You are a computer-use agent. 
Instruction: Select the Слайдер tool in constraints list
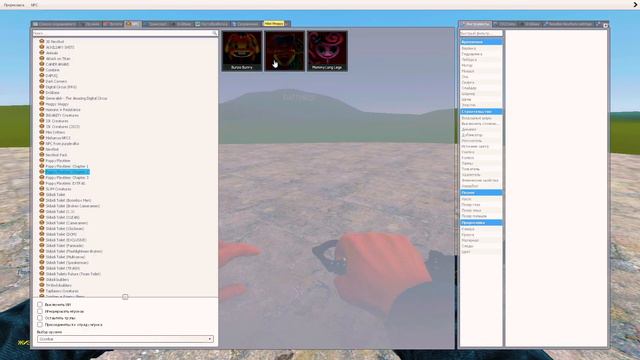point(481,88)
